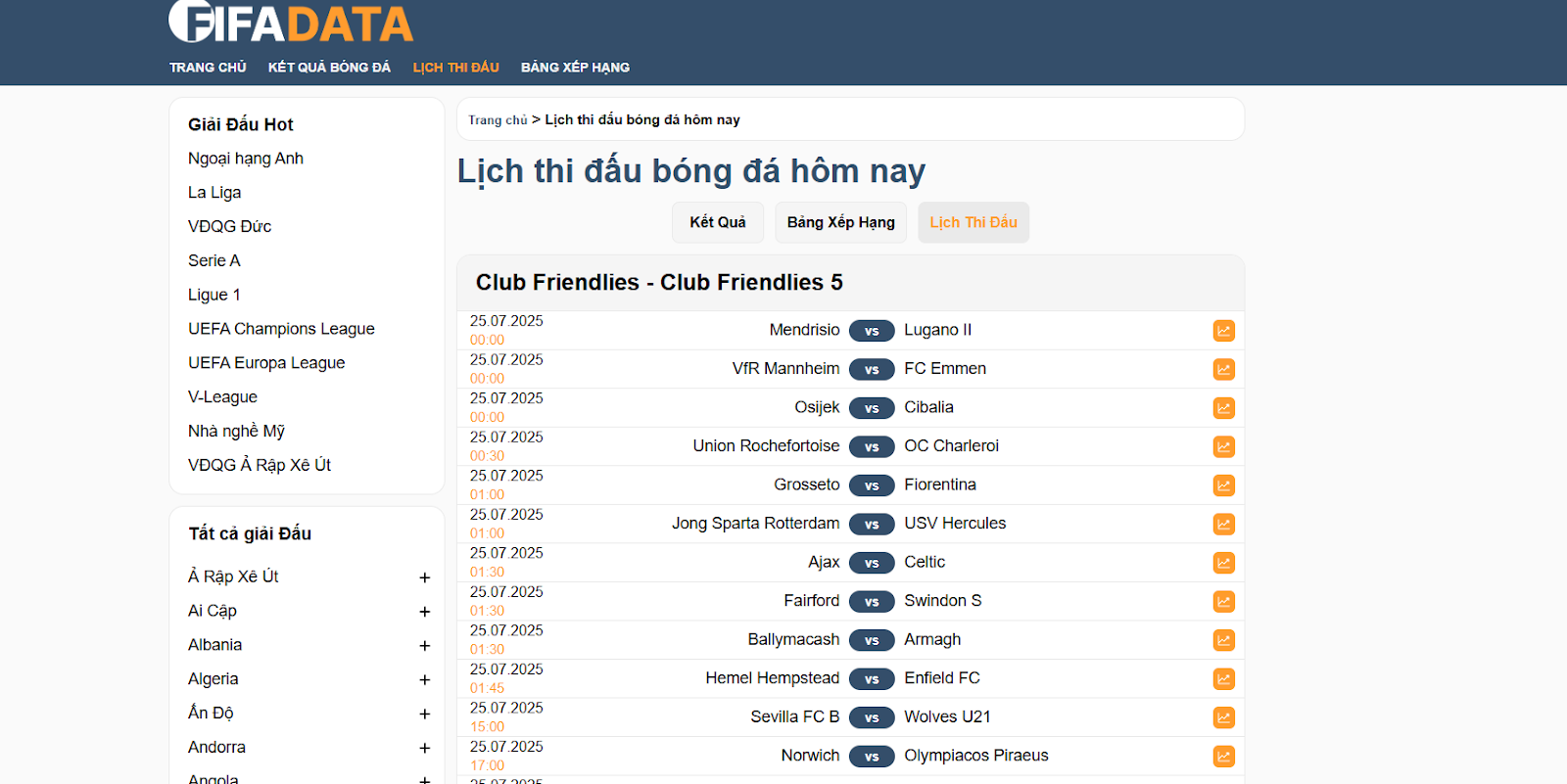Viewport: 1567px width, 784px height.
Task: Click the USV Hercules team name
Action: (955, 524)
